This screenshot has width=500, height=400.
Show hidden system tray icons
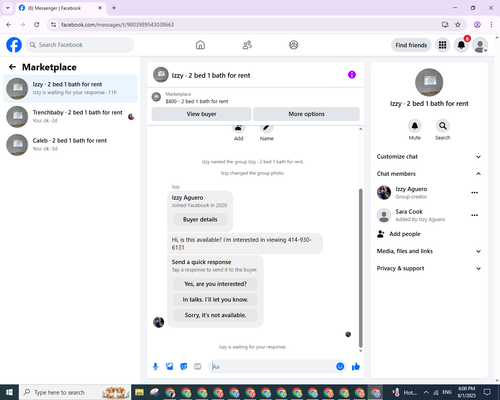pyautogui.click(x=426, y=392)
